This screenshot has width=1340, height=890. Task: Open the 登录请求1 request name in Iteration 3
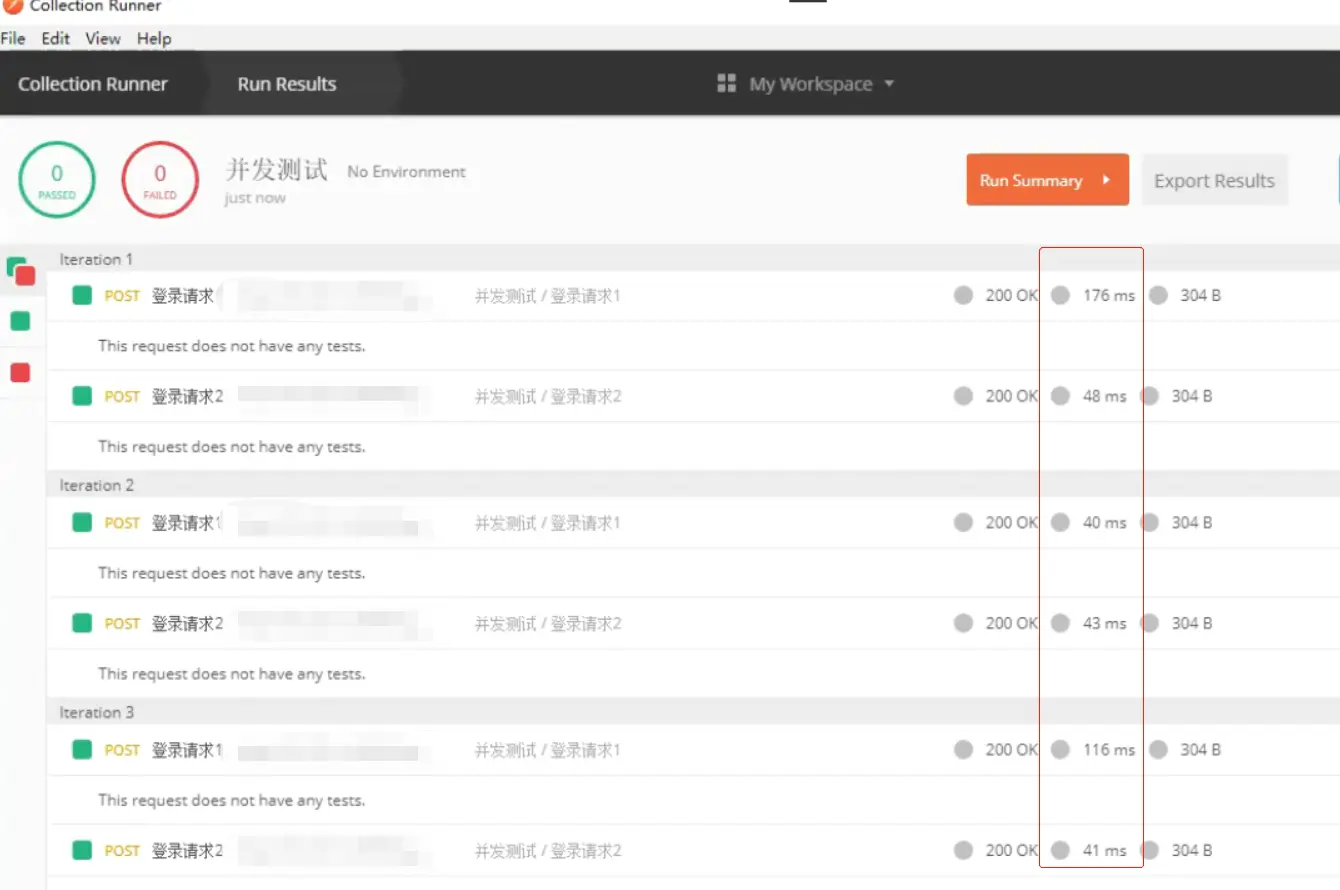pyautogui.click(x=187, y=750)
